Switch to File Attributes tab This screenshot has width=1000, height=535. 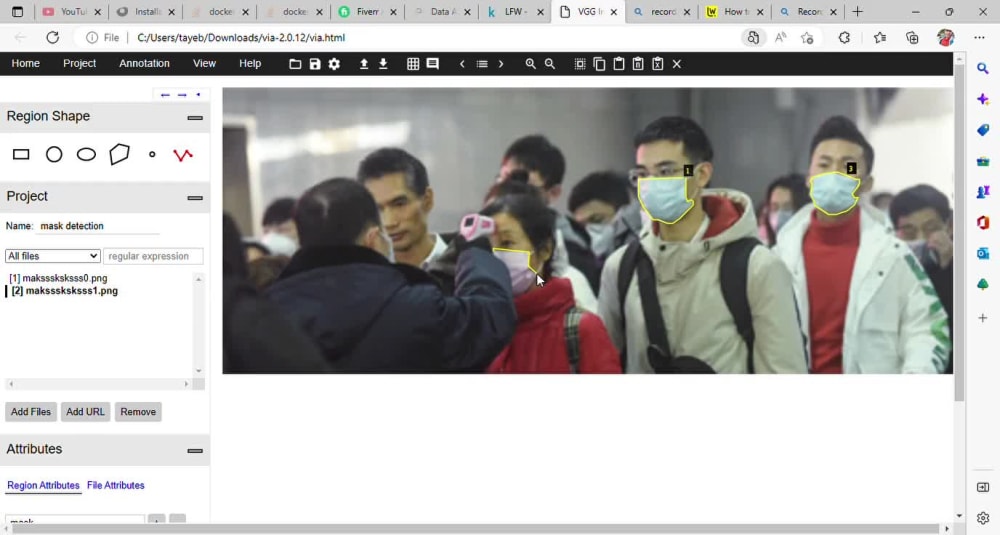point(115,485)
